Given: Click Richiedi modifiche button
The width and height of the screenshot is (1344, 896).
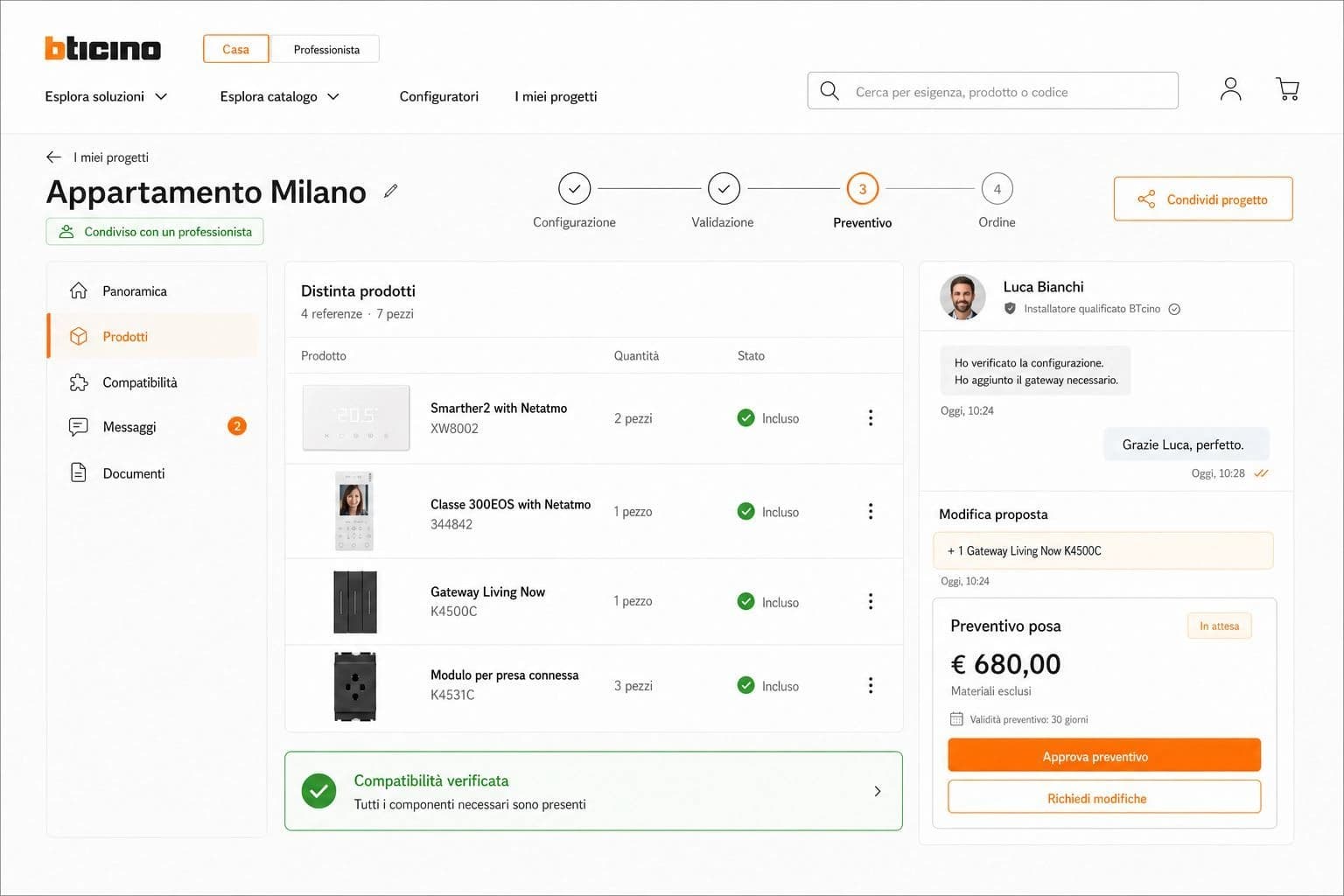Looking at the screenshot, I should (x=1104, y=798).
